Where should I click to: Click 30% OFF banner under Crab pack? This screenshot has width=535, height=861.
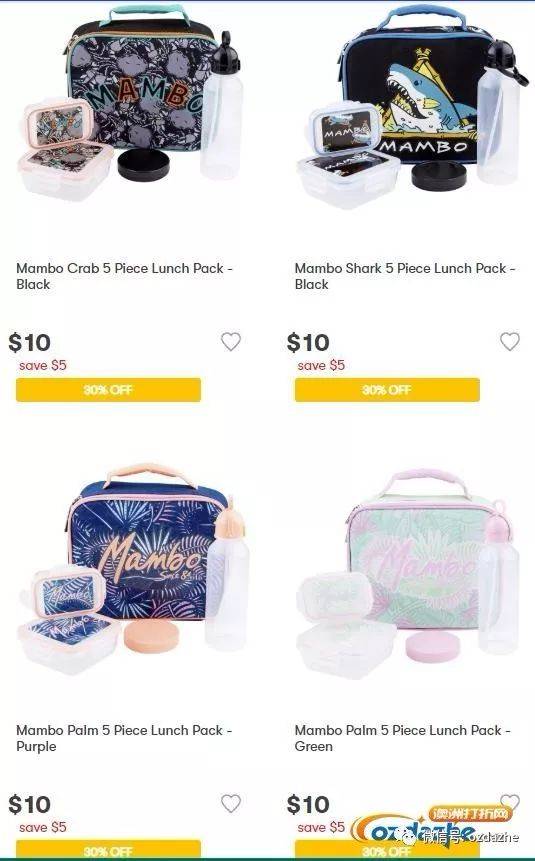pyautogui.click(x=108, y=390)
